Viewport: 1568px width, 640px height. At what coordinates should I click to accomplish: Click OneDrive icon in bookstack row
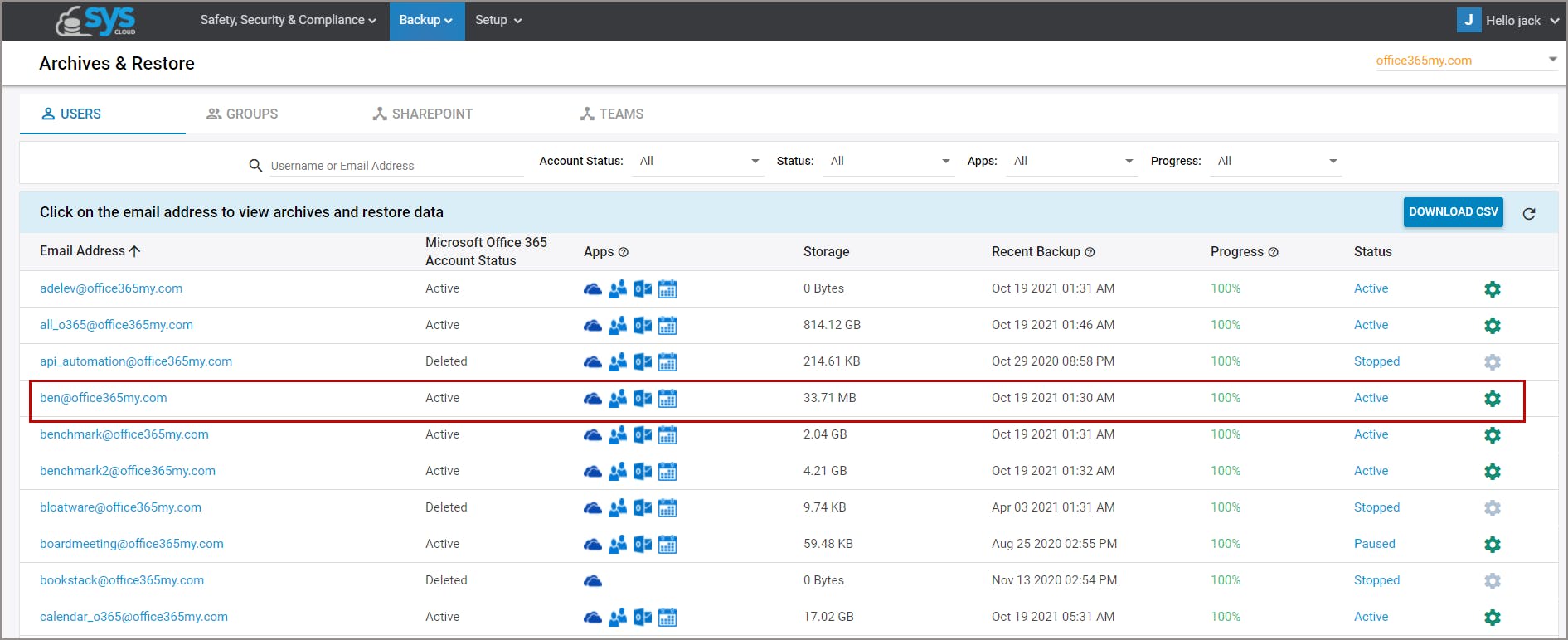(593, 581)
